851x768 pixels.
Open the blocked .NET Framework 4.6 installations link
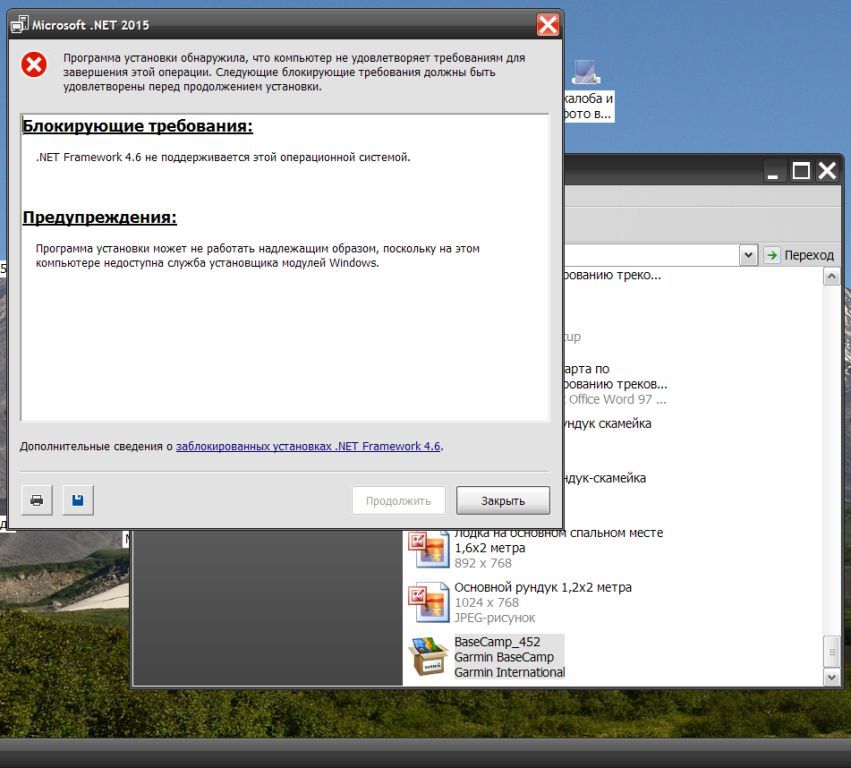point(308,446)
